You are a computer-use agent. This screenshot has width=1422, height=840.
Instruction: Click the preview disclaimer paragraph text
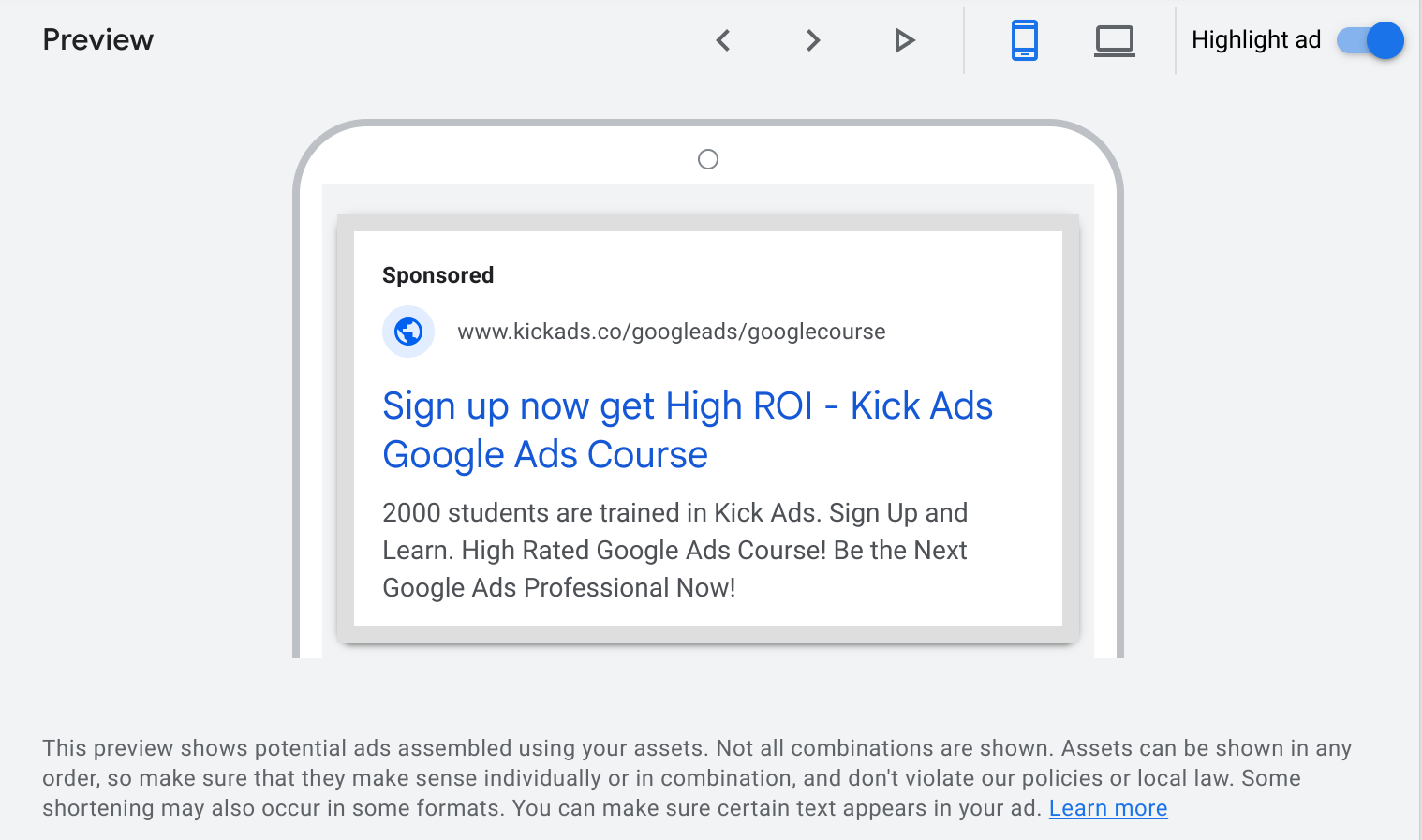[x=698, y=778]
